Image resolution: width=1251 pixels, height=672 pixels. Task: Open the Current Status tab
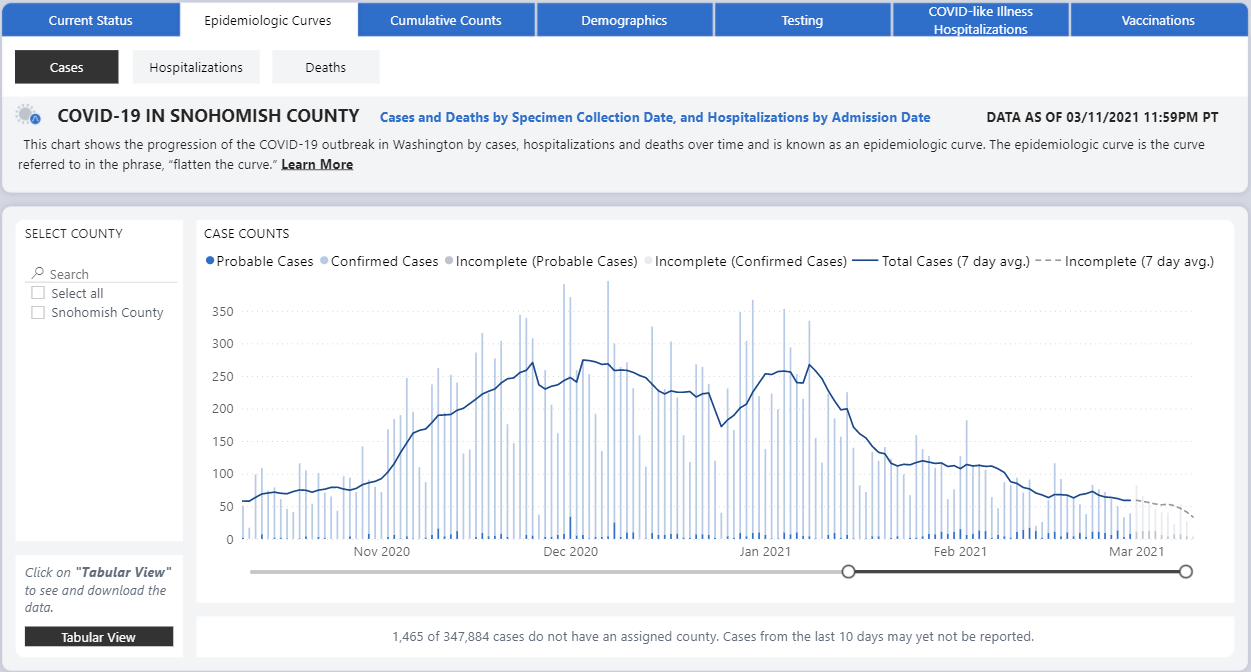tap(90, 20)
